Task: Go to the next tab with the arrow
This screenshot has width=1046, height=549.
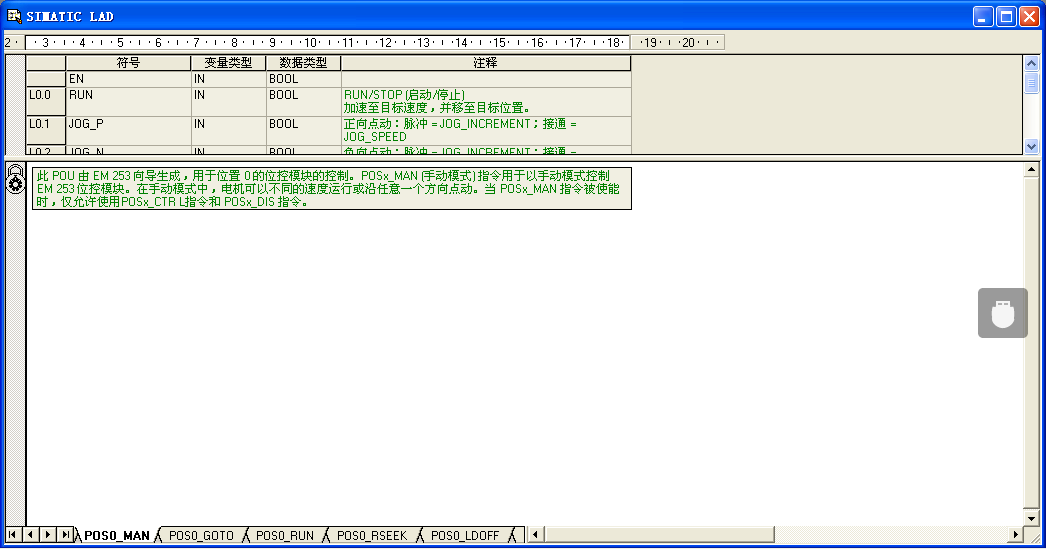Action: pos(48,535)
